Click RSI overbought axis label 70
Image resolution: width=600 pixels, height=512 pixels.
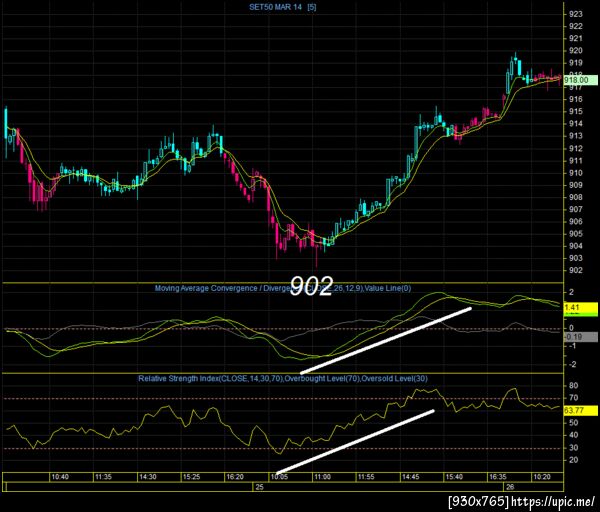pyautogui.click(x=574, y=398)
